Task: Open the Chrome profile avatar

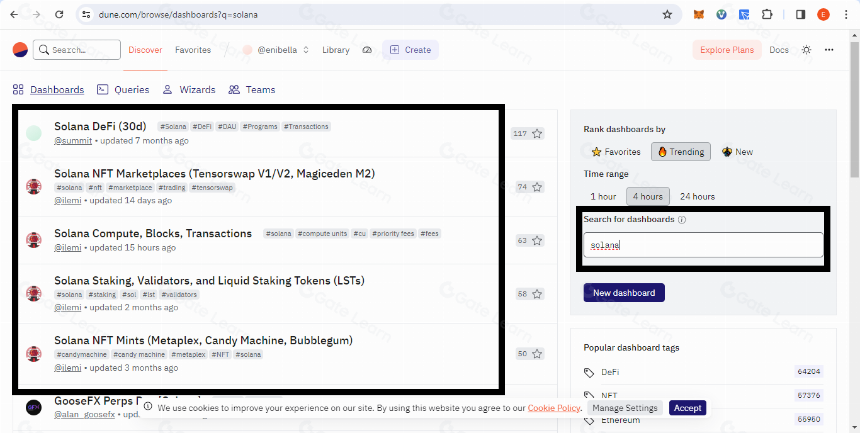Action: point(823,15)
